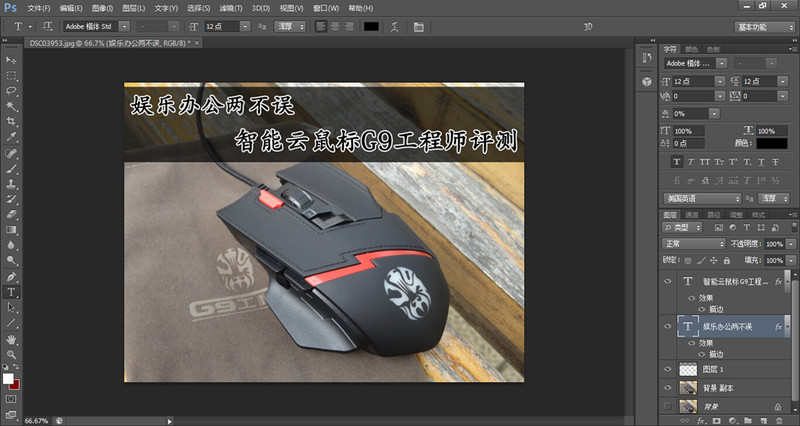
Task: Toggle faux italic in character panel
Action: tap(691, 162)
